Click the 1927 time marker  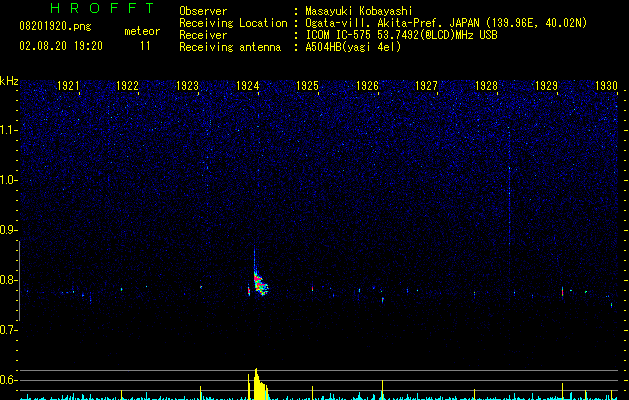(x=426, y=86)
